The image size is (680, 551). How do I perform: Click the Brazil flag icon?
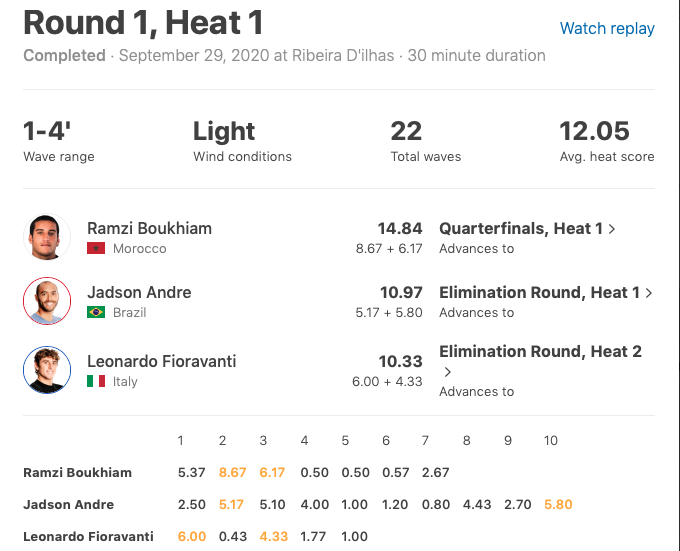[96, 312]
